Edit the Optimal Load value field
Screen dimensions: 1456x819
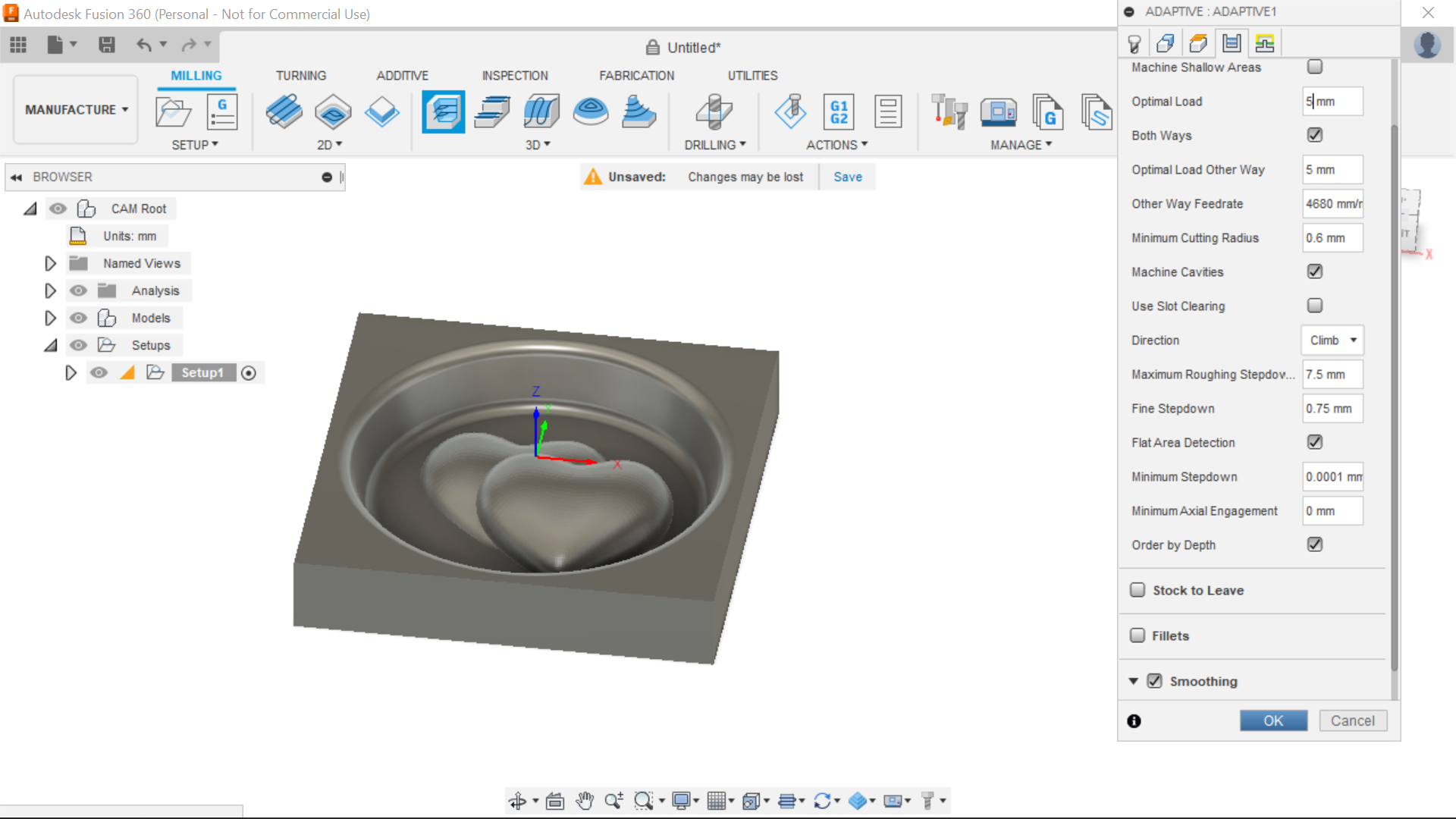click(1332, 101)
